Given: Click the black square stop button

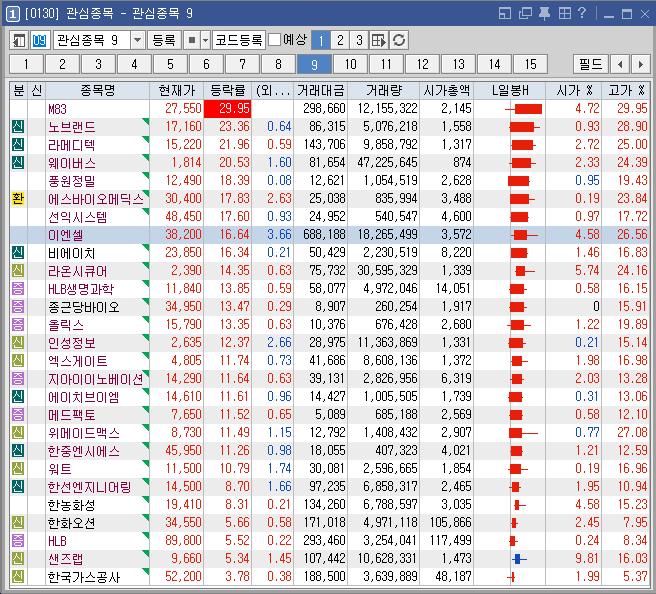Looking at the screenshot, I should pos(192,41).
